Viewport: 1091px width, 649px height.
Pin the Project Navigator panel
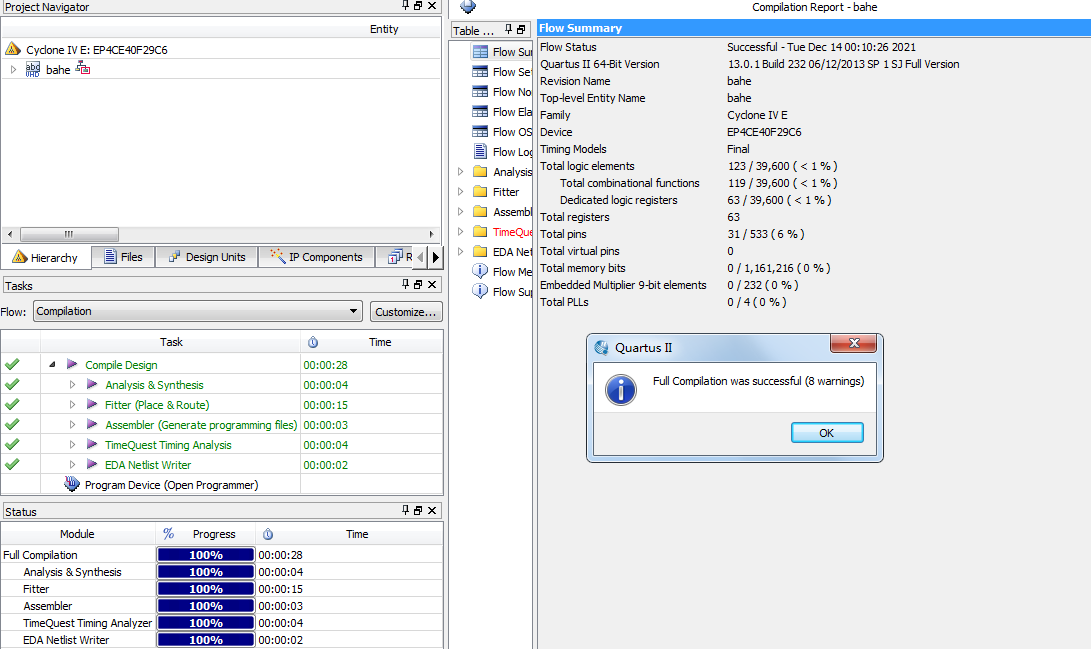point(406,6)
